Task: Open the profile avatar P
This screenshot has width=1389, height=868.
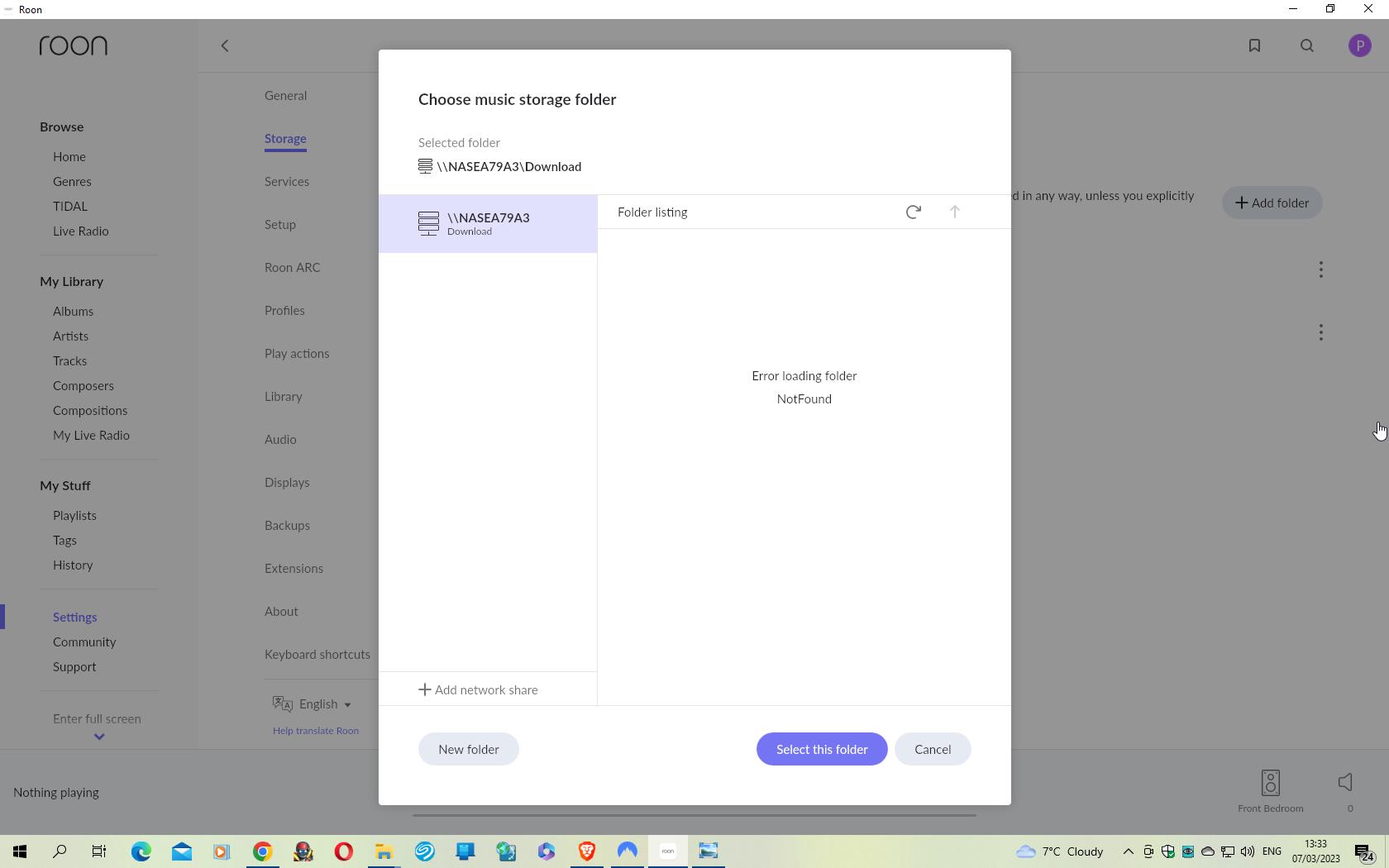Action: tap(1360, 45)
